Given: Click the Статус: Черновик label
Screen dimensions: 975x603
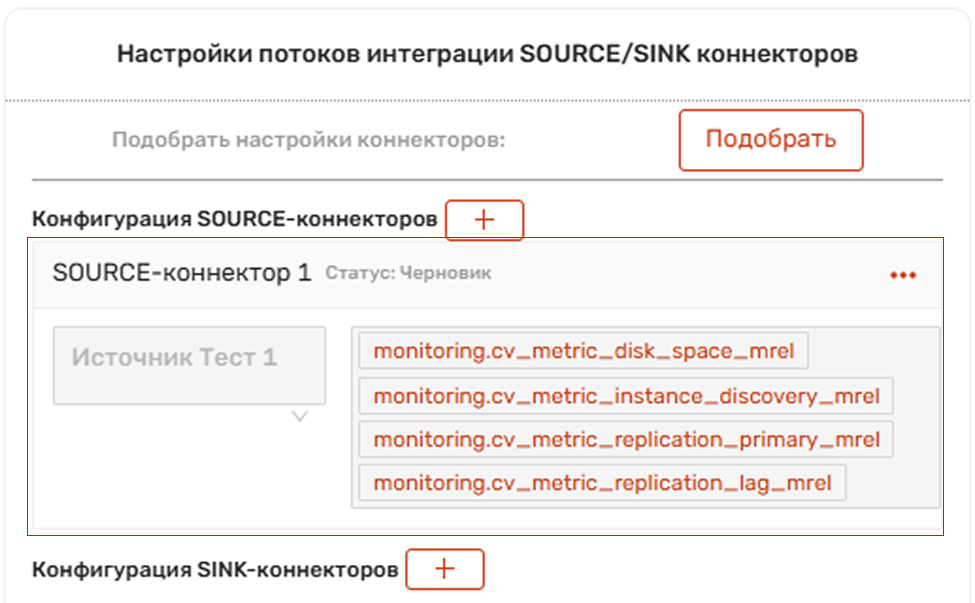Looking at the screenshot, I should pyautogui.click(x=408, y=273).
